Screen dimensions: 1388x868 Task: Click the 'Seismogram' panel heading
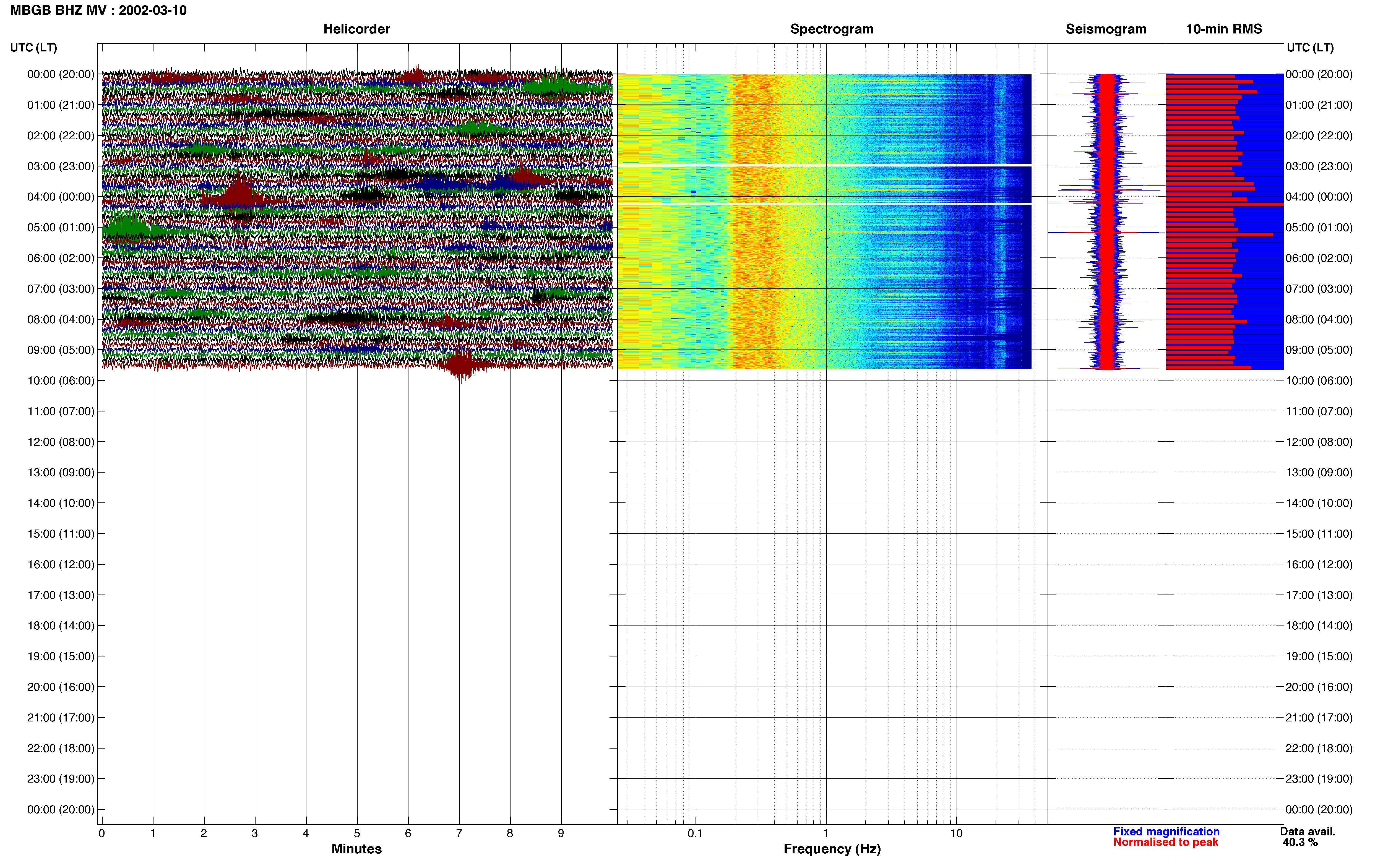[1106, 29]
